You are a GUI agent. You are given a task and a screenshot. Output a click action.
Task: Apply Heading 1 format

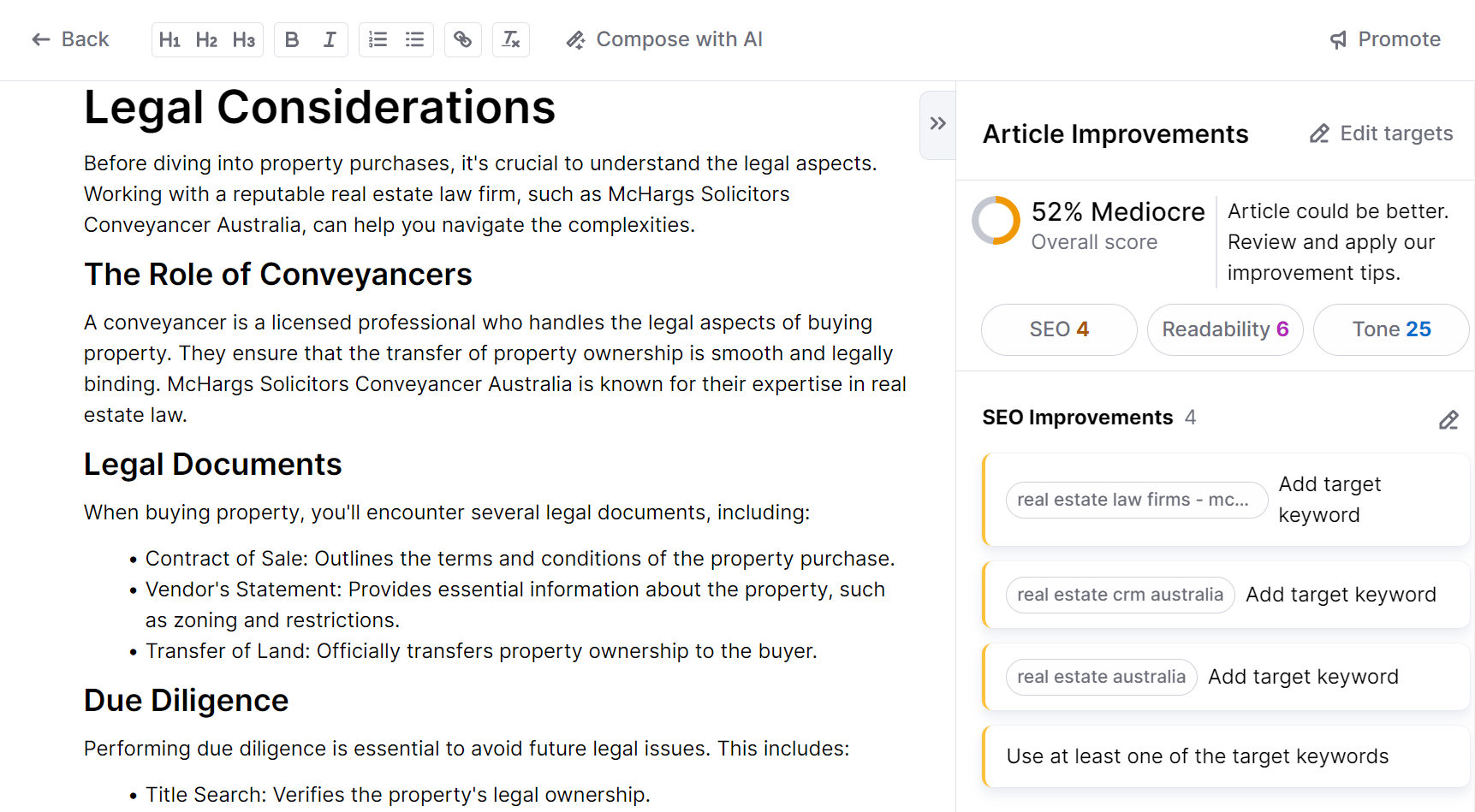click(170, 39)
